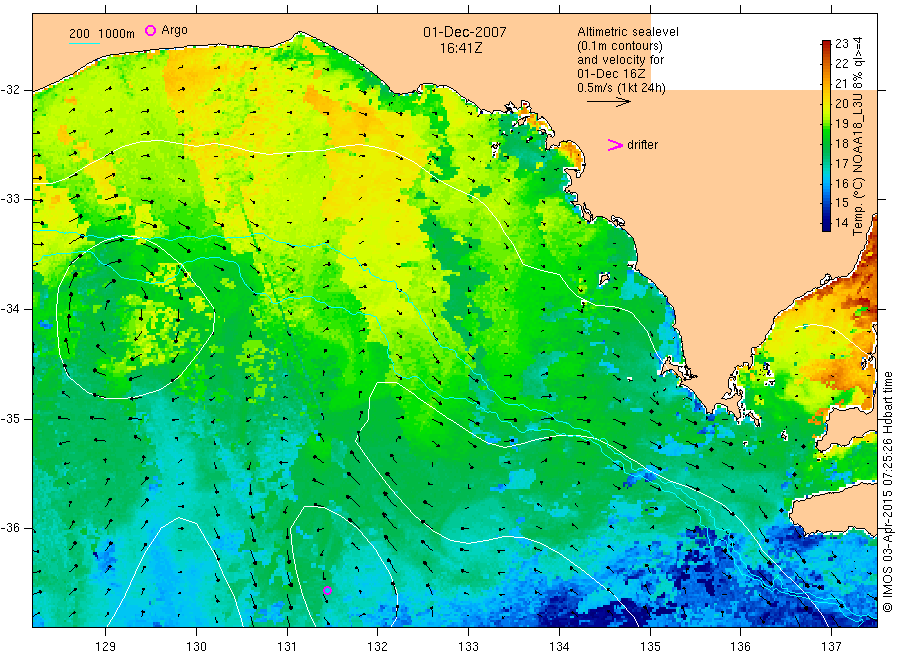The image size is (900, 660).
Task: Click longitude label 135
Action: coord(650,647)
